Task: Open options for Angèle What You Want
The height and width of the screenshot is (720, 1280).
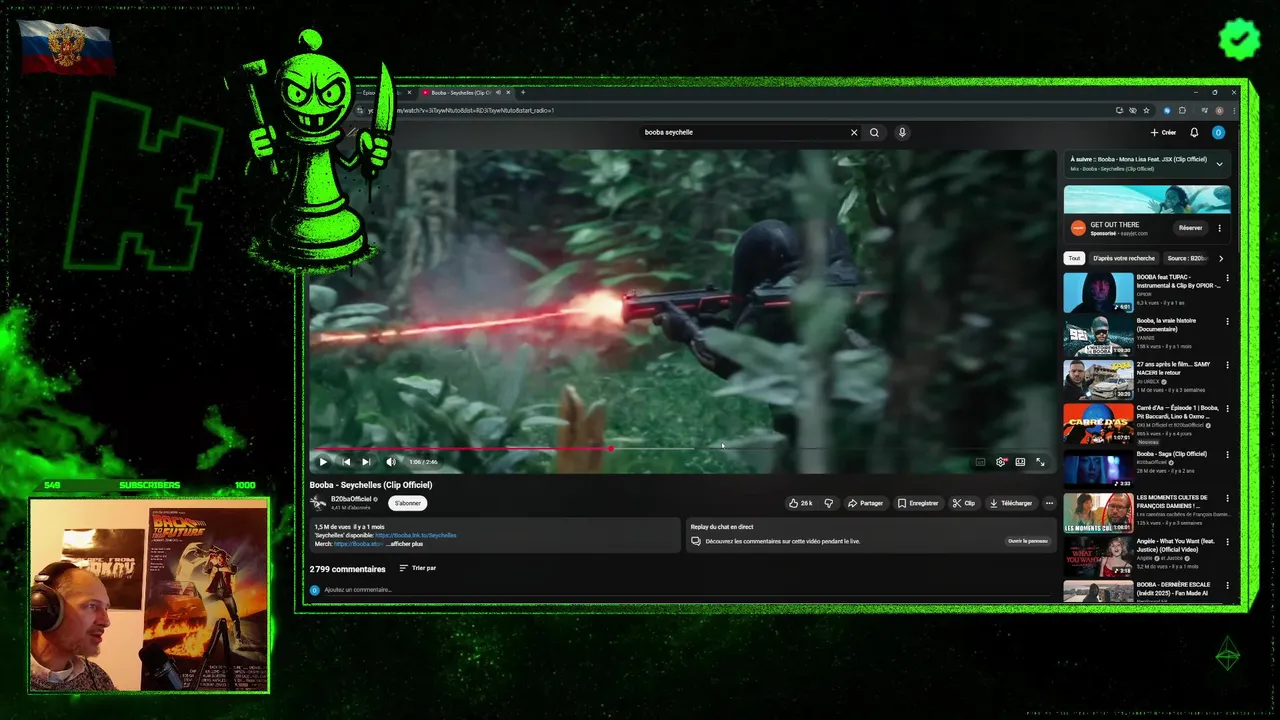Action: pos(1227,541)
